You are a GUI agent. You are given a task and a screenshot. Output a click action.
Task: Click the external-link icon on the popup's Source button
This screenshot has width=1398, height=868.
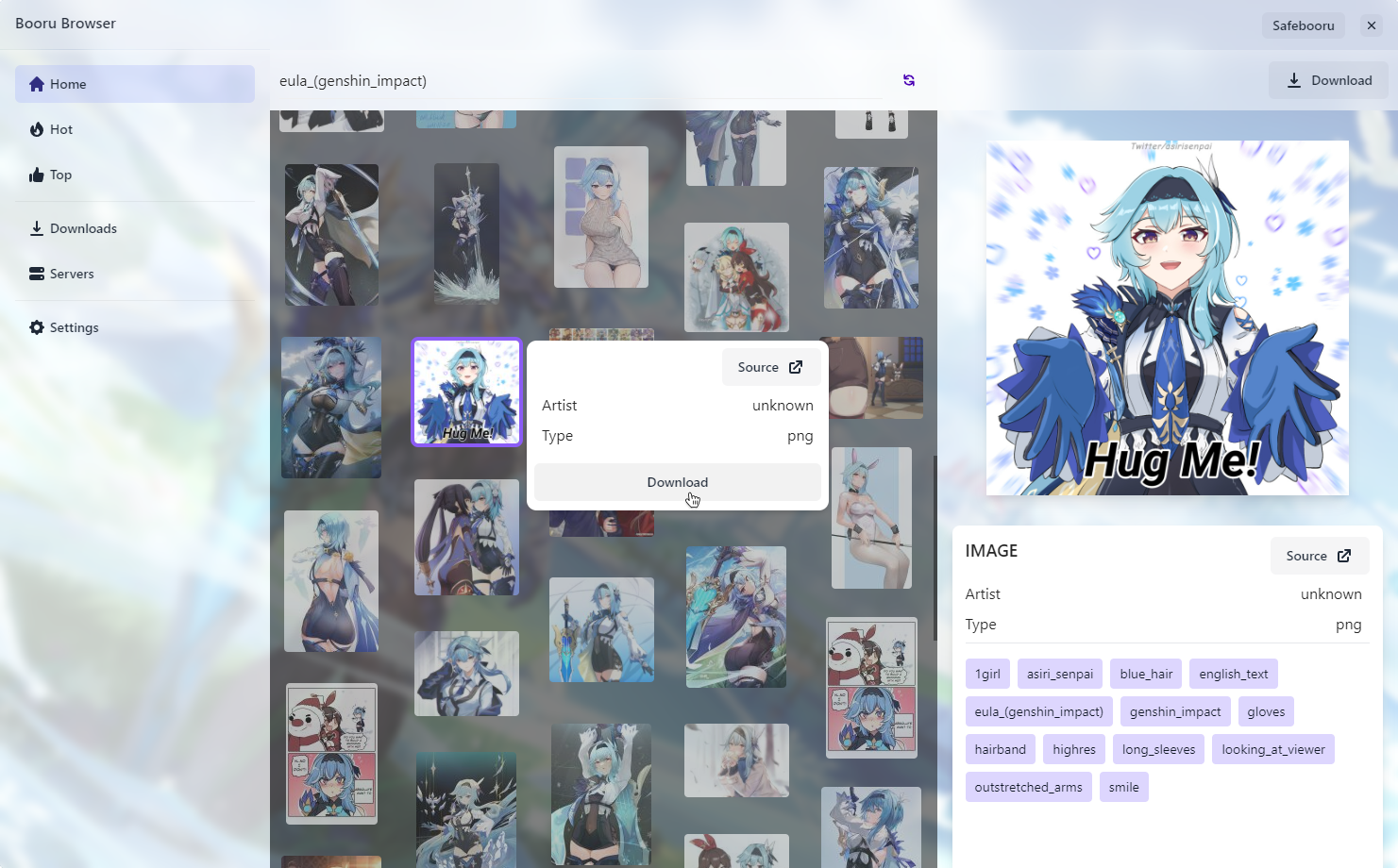click(795, 367)
